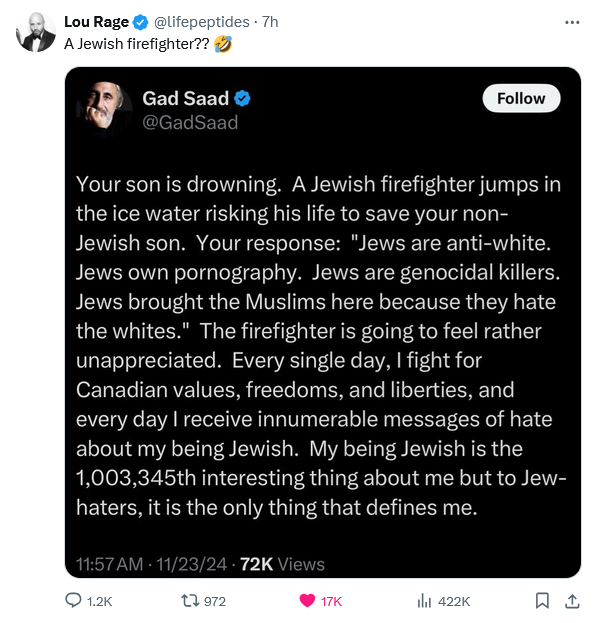Open Lou Rage's profile picture
The height and width of the screenshot is (623, 598).
tap(36, 32)
